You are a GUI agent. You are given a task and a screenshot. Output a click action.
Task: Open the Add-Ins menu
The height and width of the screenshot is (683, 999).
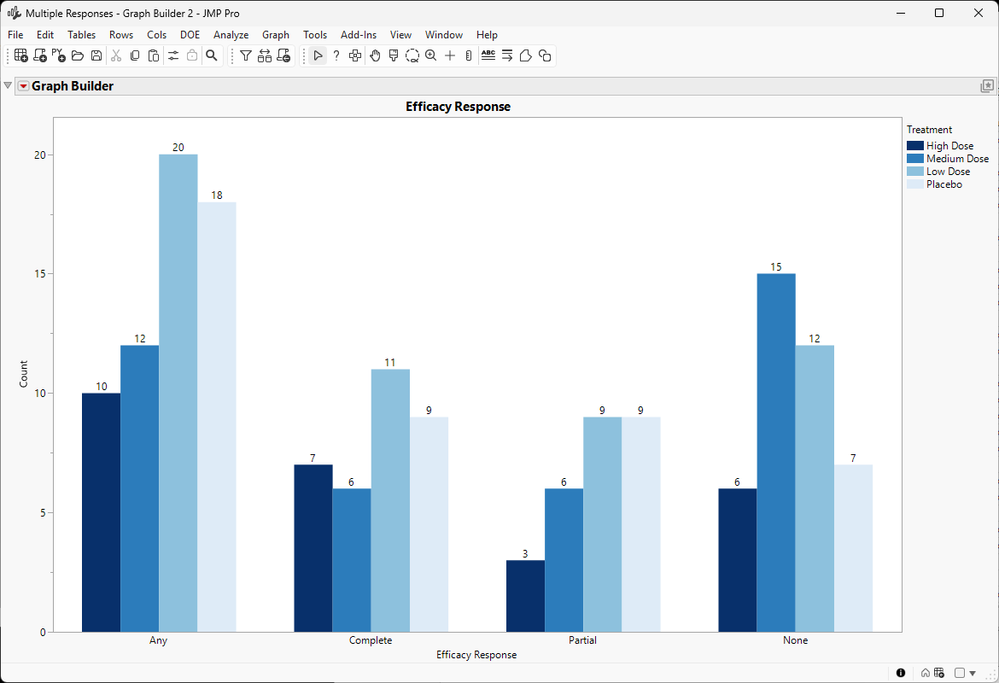tap(358, 35)
